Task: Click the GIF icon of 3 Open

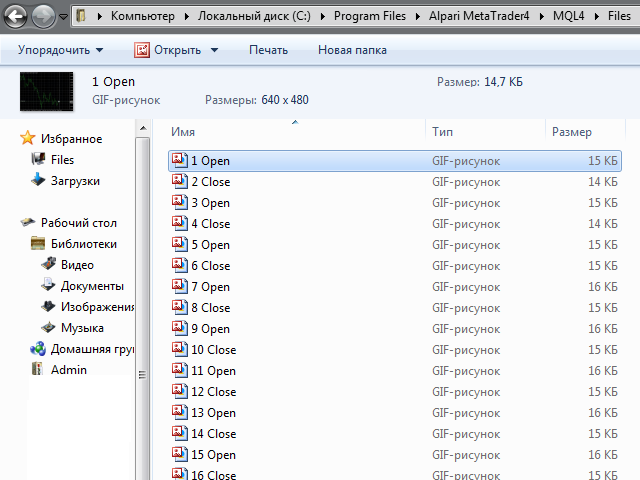Action: (180, 202)
